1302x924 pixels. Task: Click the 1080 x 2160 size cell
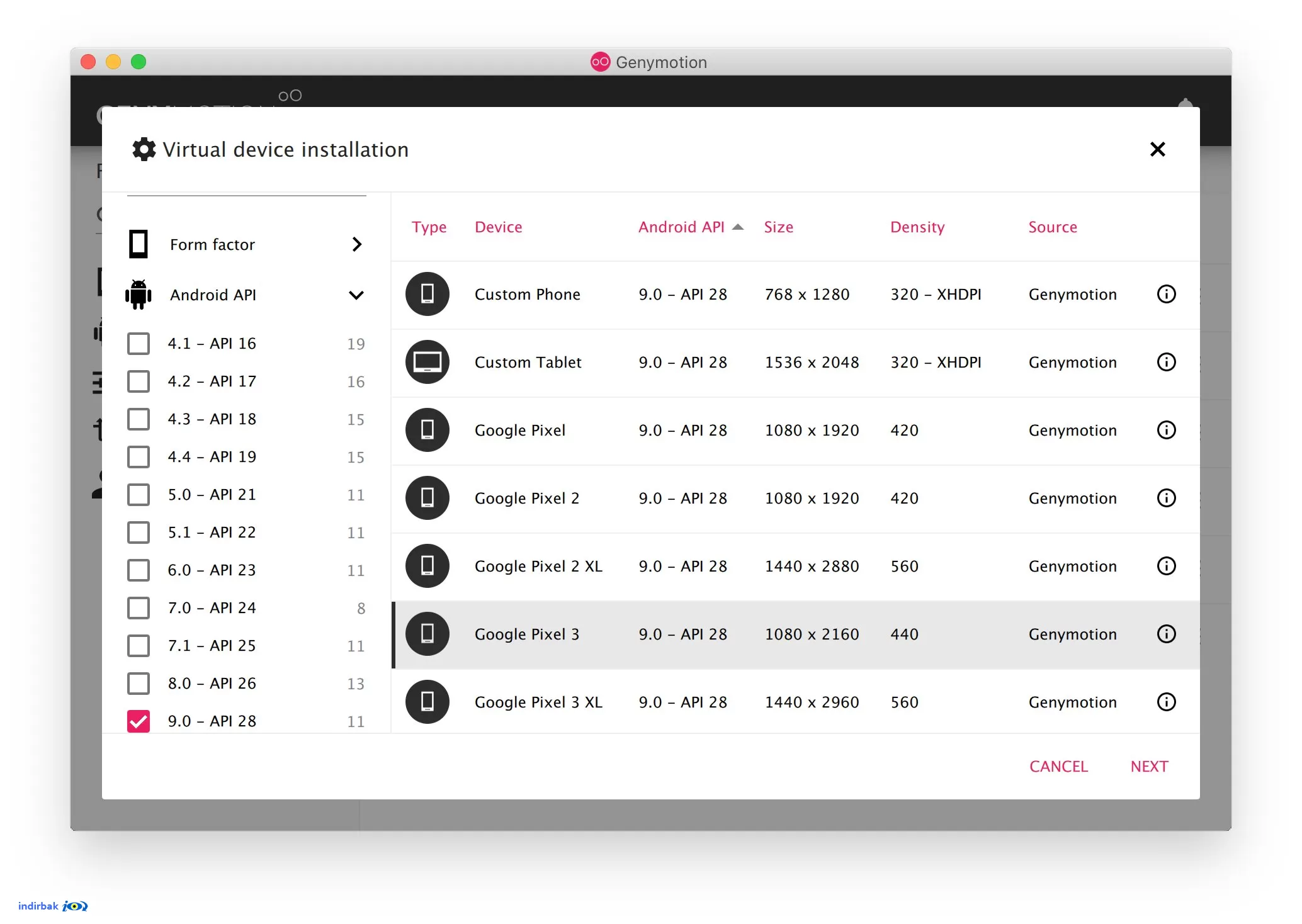pos(812,634)
